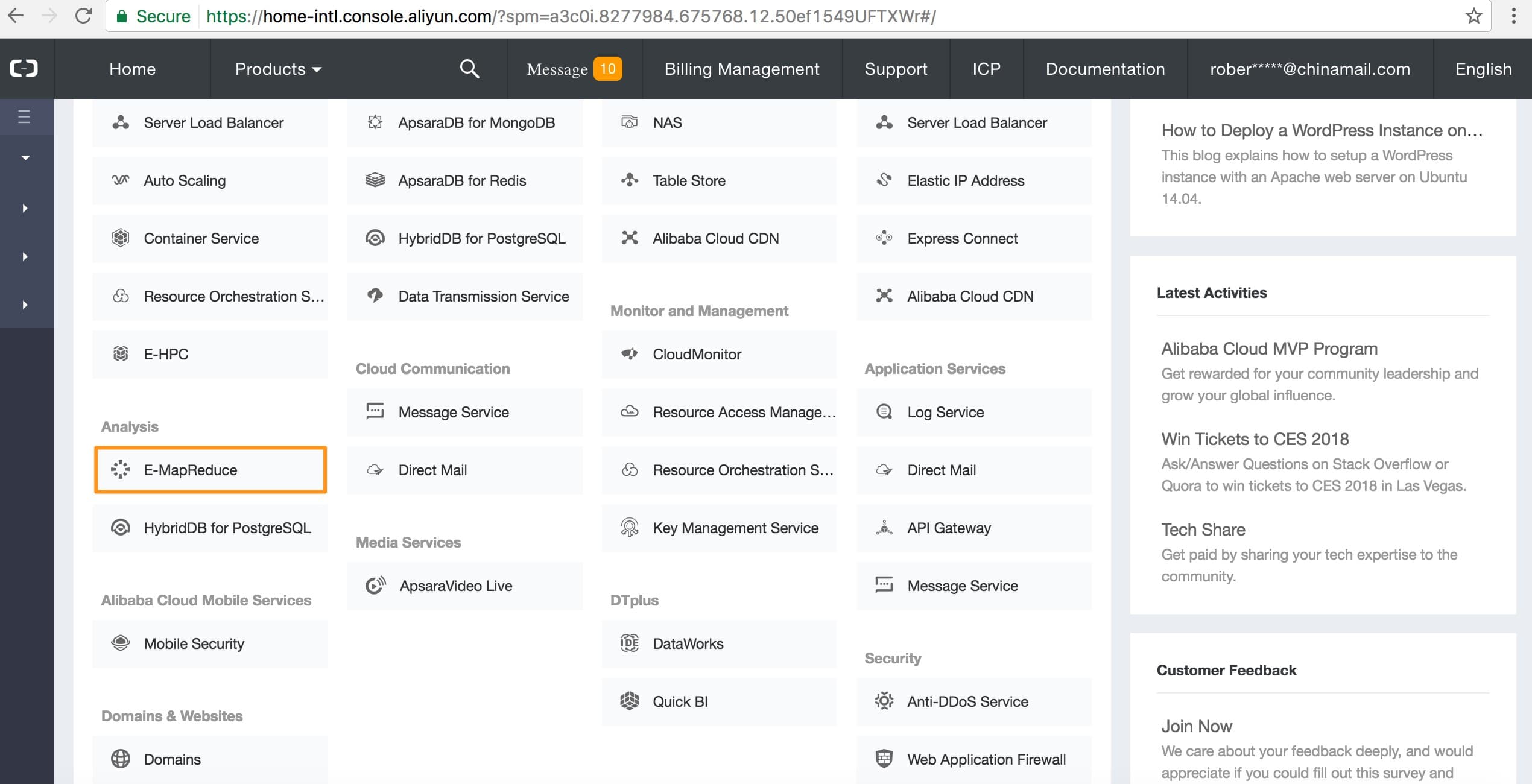The height and width of the screenshot is (784, 1532).
Task: Click the ApsaraDB for MongoDB icon
Action: pos(375,122)
